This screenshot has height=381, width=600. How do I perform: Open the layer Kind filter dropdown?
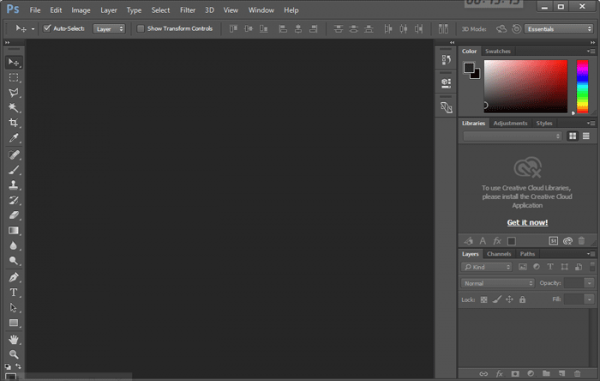(486, 267)
